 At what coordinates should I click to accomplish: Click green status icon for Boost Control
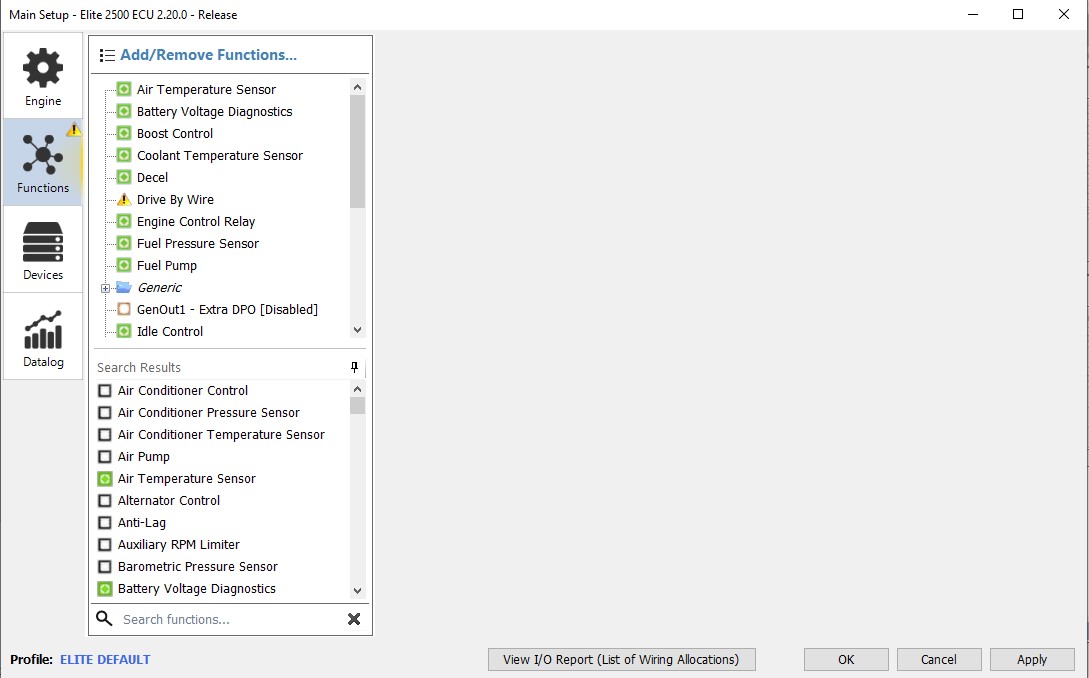[124, 133]
